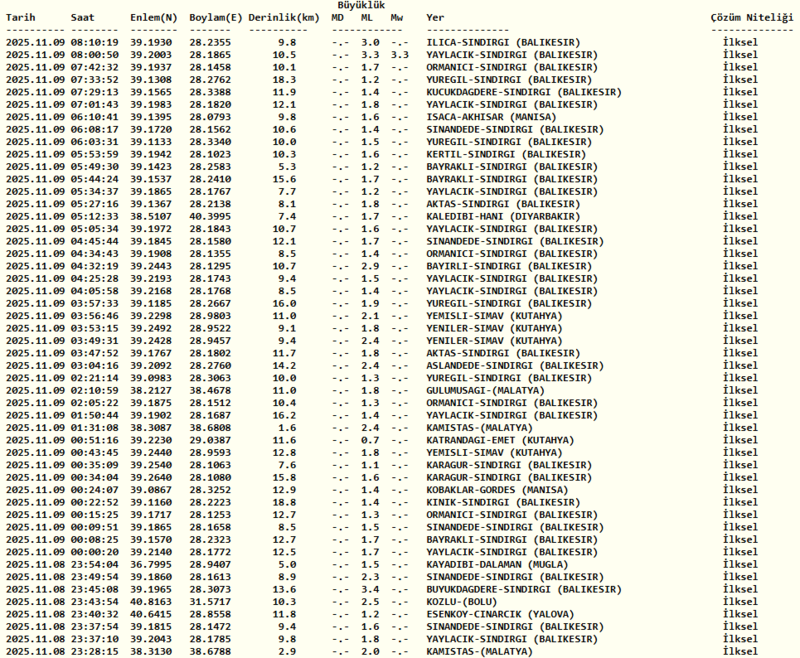Click the Tarih column header

tap(20, 17)
